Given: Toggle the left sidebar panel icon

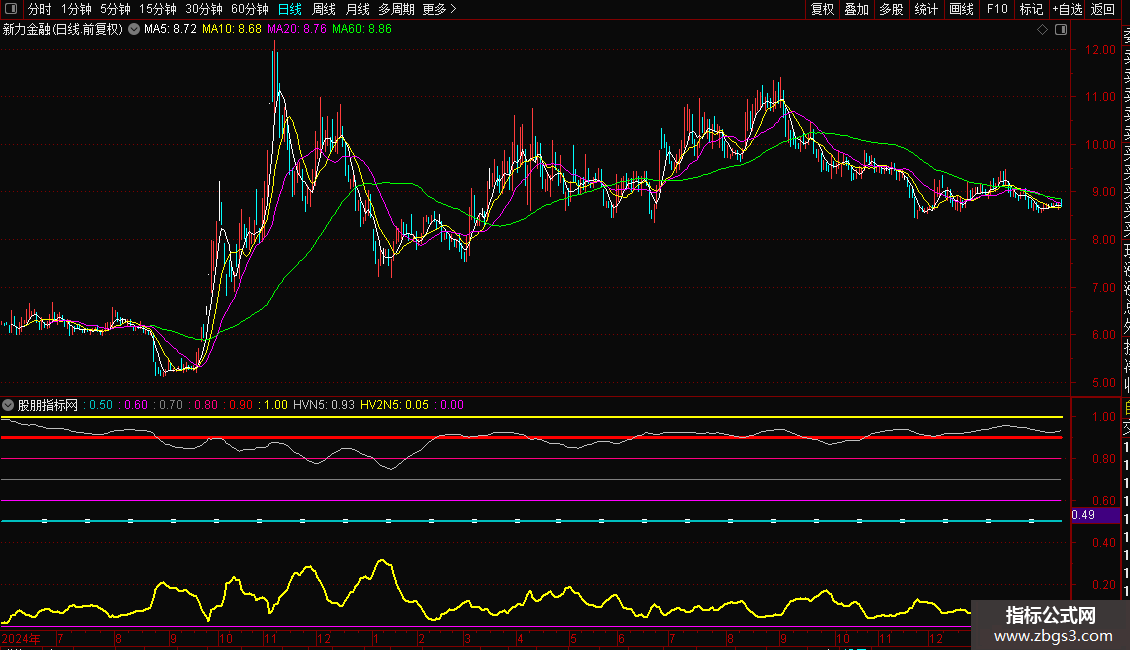Looking at the screenshot, I should pos(10,9).
